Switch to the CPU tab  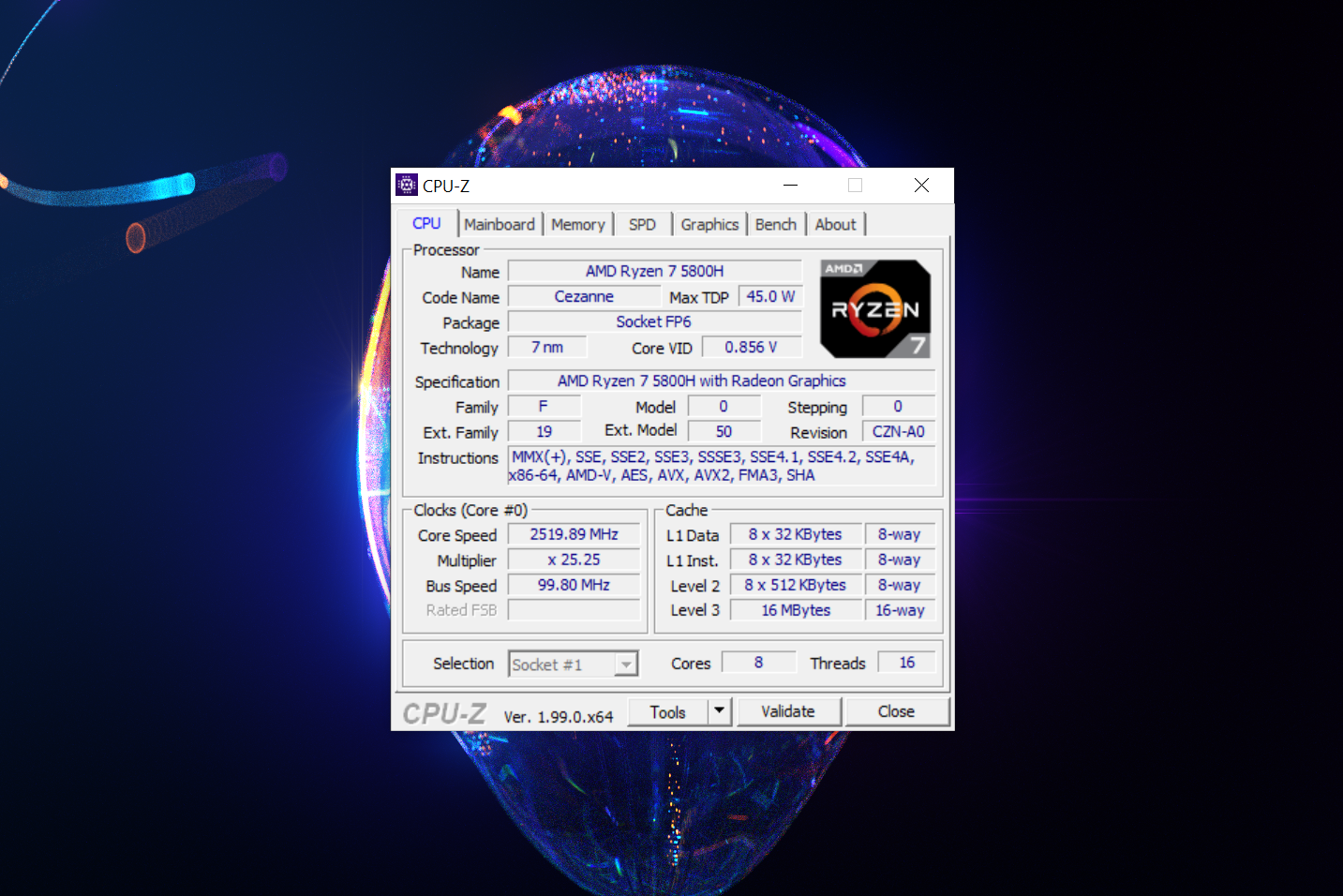pyautogui.click(x=426, y=223)
